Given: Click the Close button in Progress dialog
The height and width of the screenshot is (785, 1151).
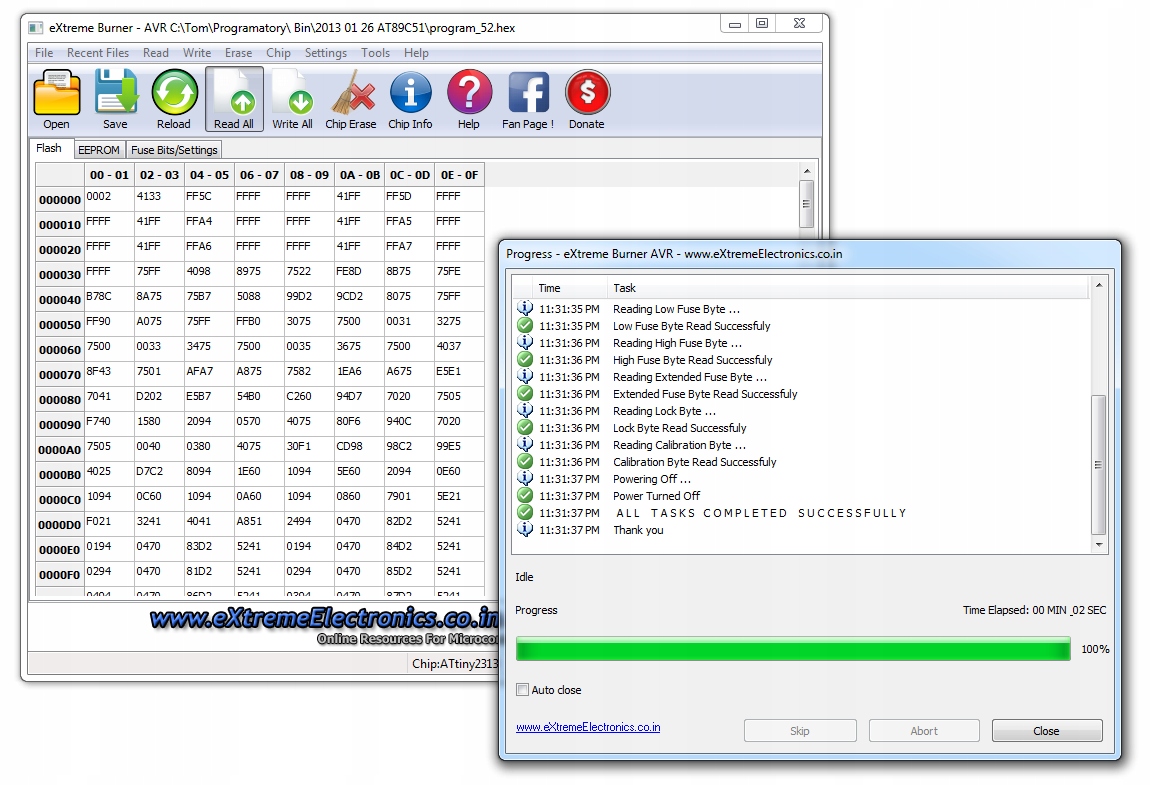Looking at the screenshot, I should (x=1046, y=731).
